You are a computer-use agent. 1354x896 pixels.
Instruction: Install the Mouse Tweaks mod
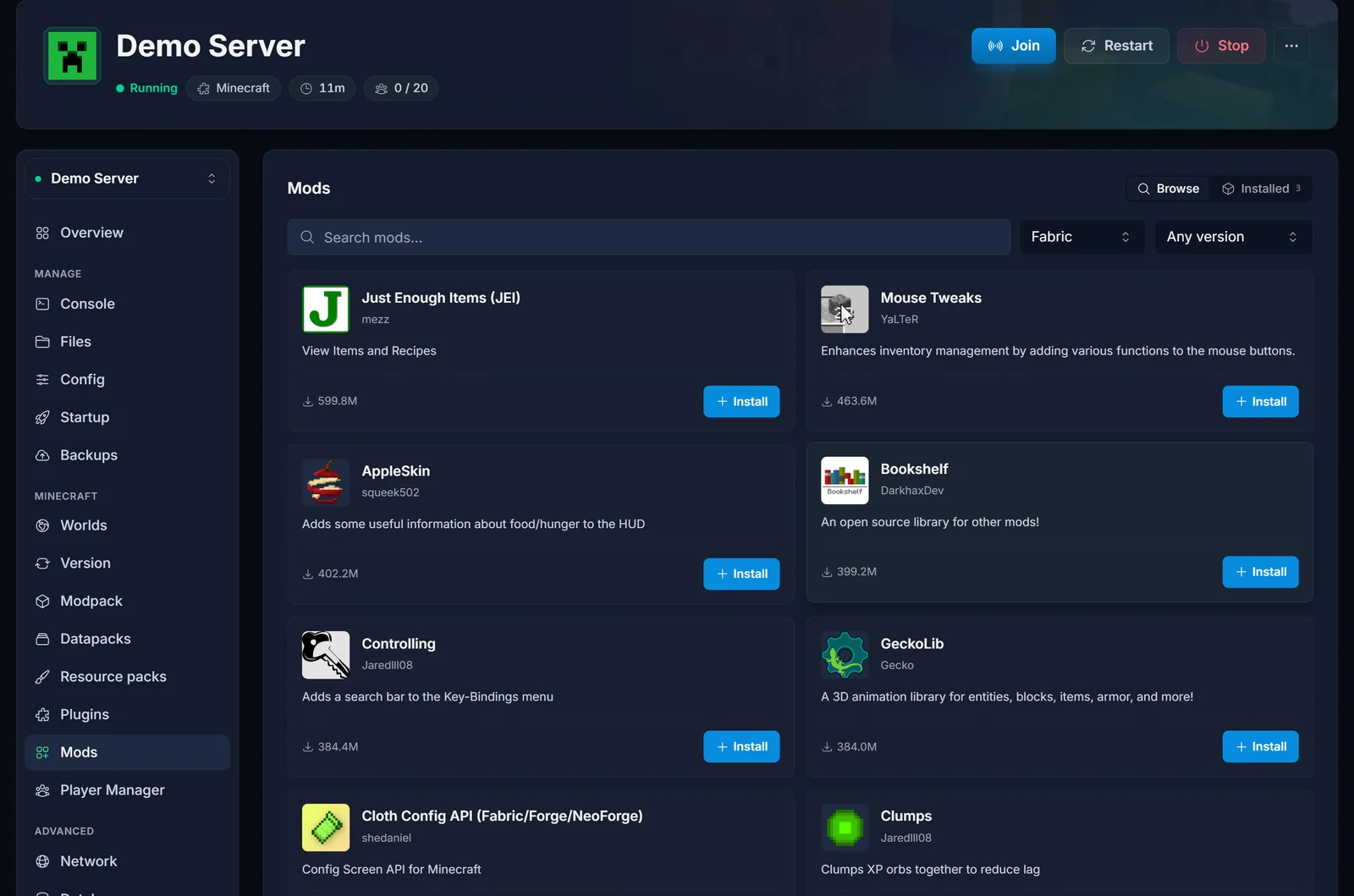pos(1260,402)
